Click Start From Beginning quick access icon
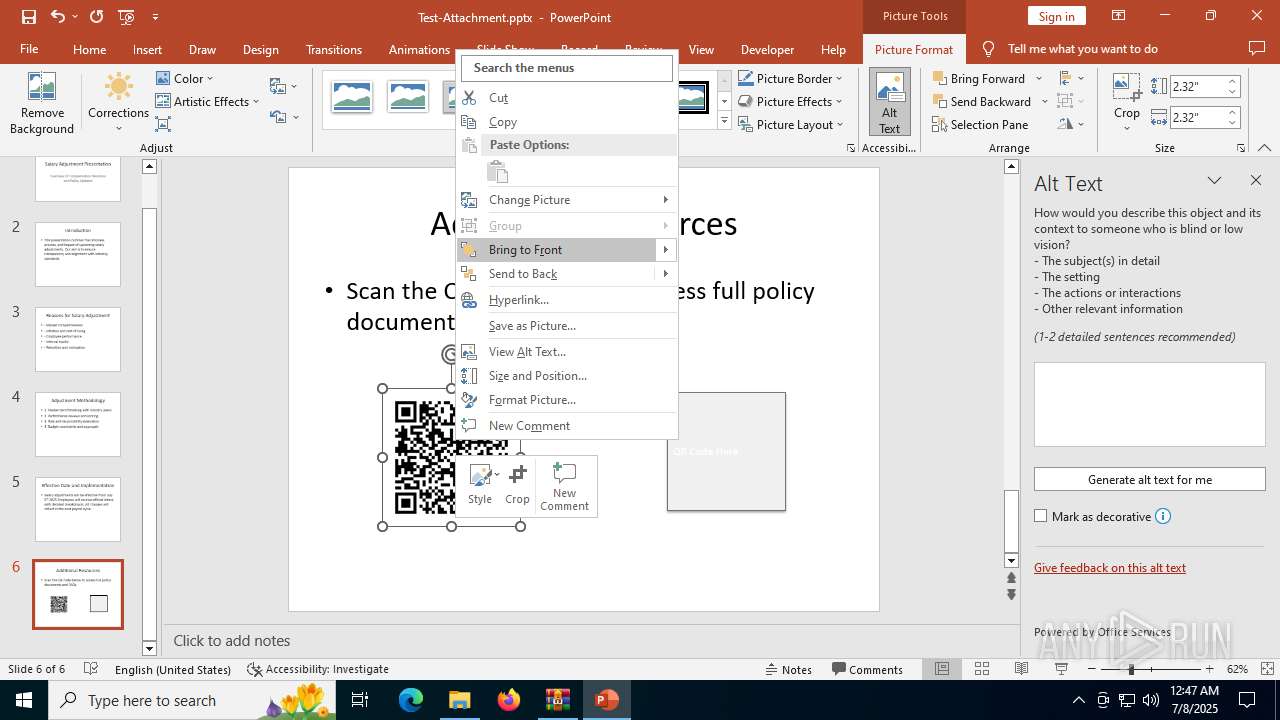Screen dimensions: 1280x720 pos(126,17)
